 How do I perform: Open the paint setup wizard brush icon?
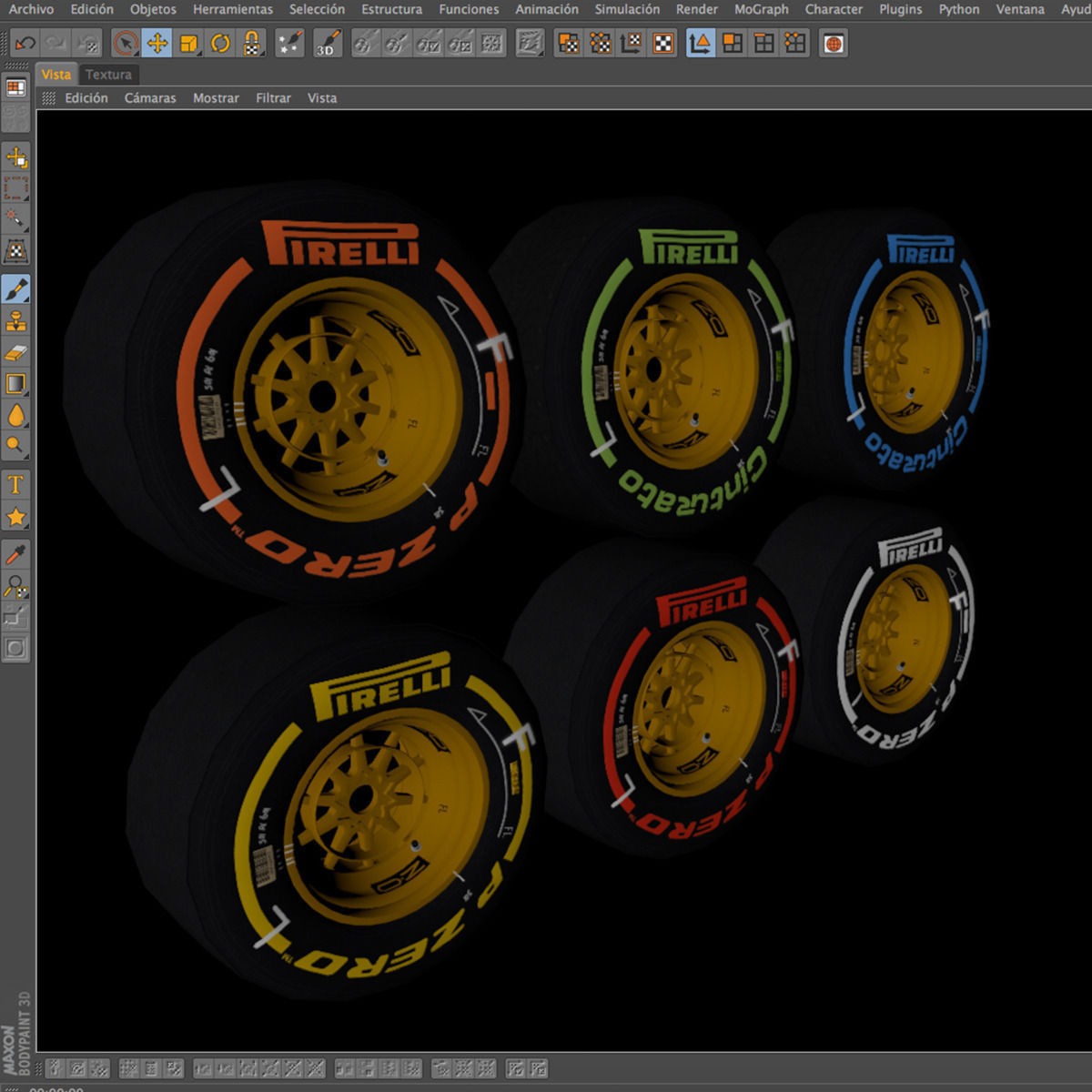pos(289,43)
